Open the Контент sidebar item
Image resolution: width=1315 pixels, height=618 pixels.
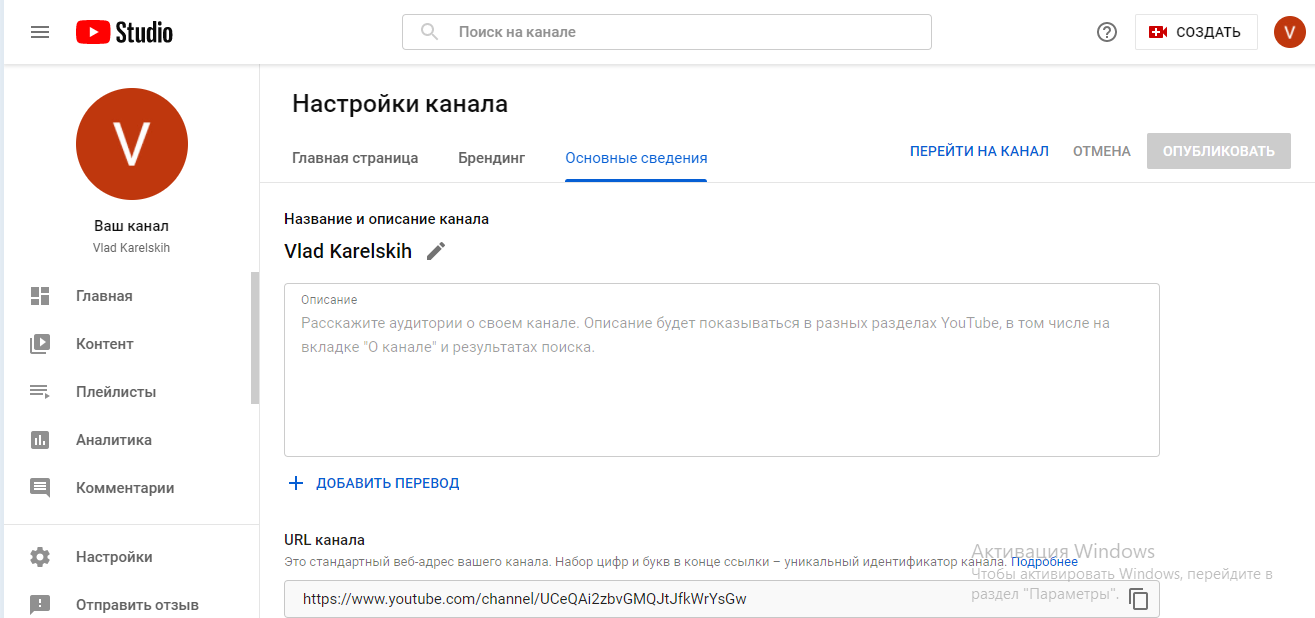104,344
